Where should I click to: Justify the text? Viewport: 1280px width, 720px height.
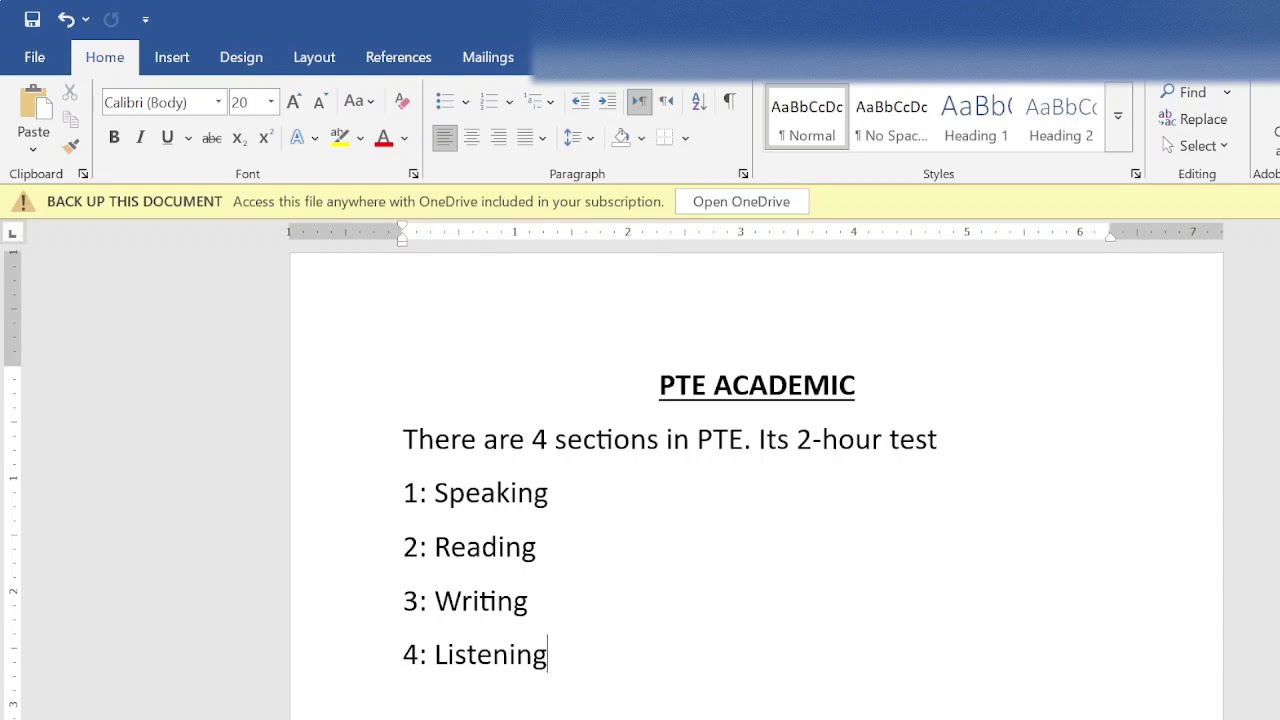(x=525, y=138)
